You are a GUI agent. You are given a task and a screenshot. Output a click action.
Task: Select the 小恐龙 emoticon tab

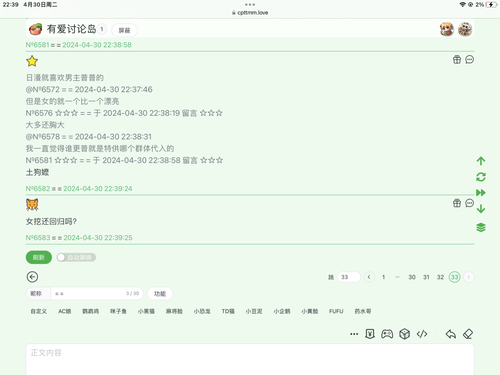coord(202,311)
